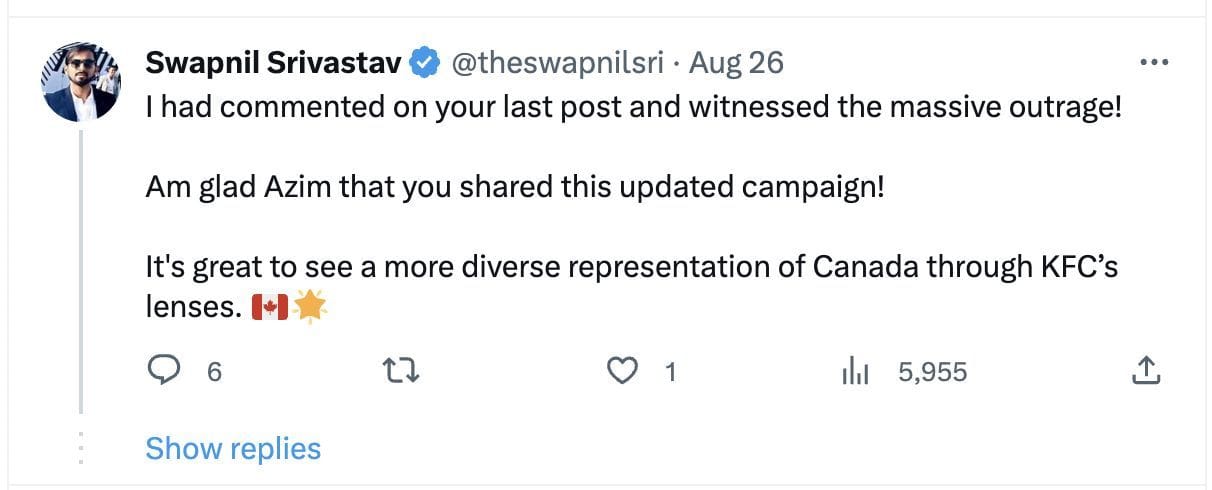Screen dimensions: 1212x490
Task: Click the retweet arrows icon
Action: point(401,372)
